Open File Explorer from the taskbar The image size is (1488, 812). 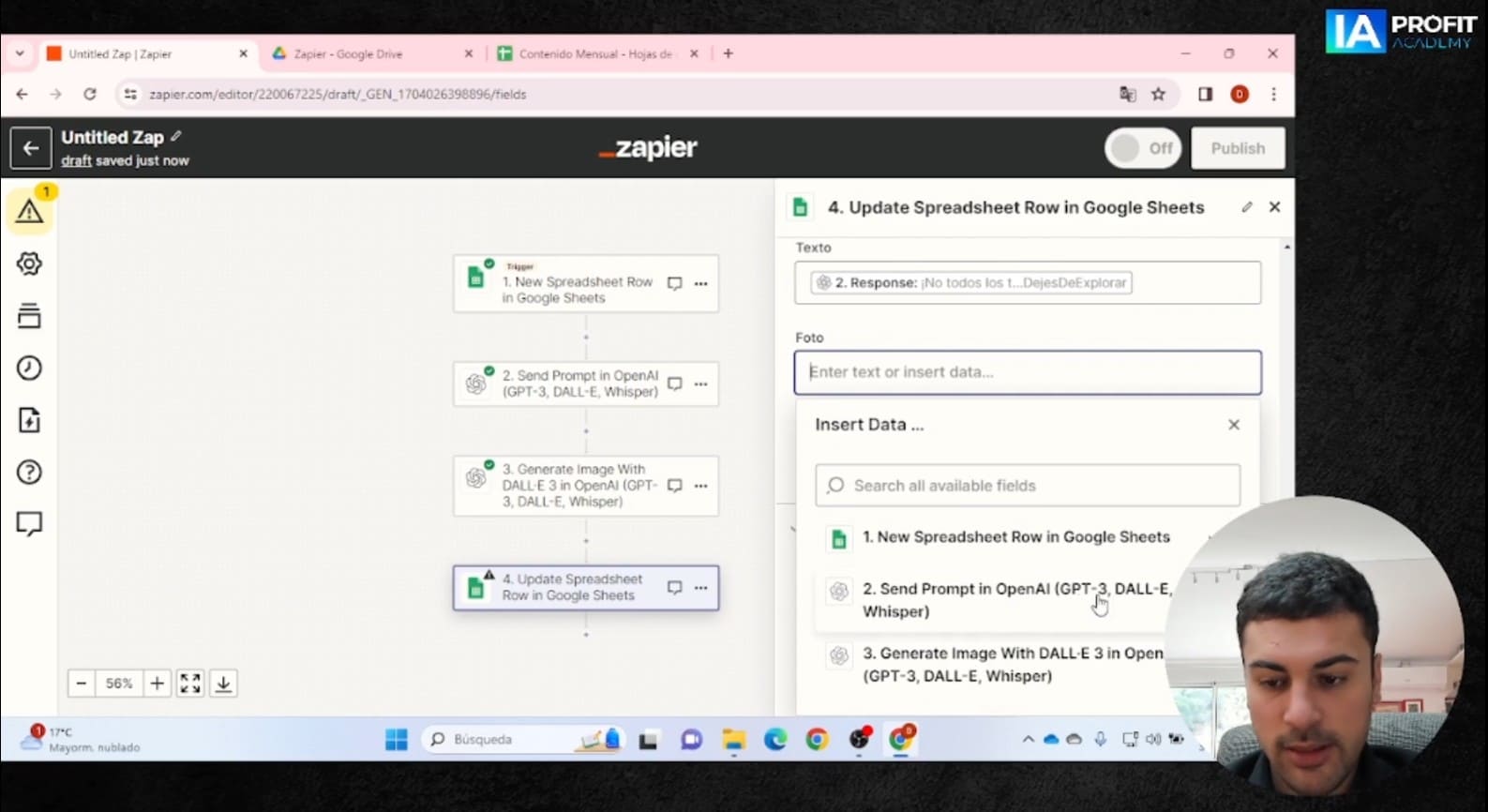coord(733,740)
